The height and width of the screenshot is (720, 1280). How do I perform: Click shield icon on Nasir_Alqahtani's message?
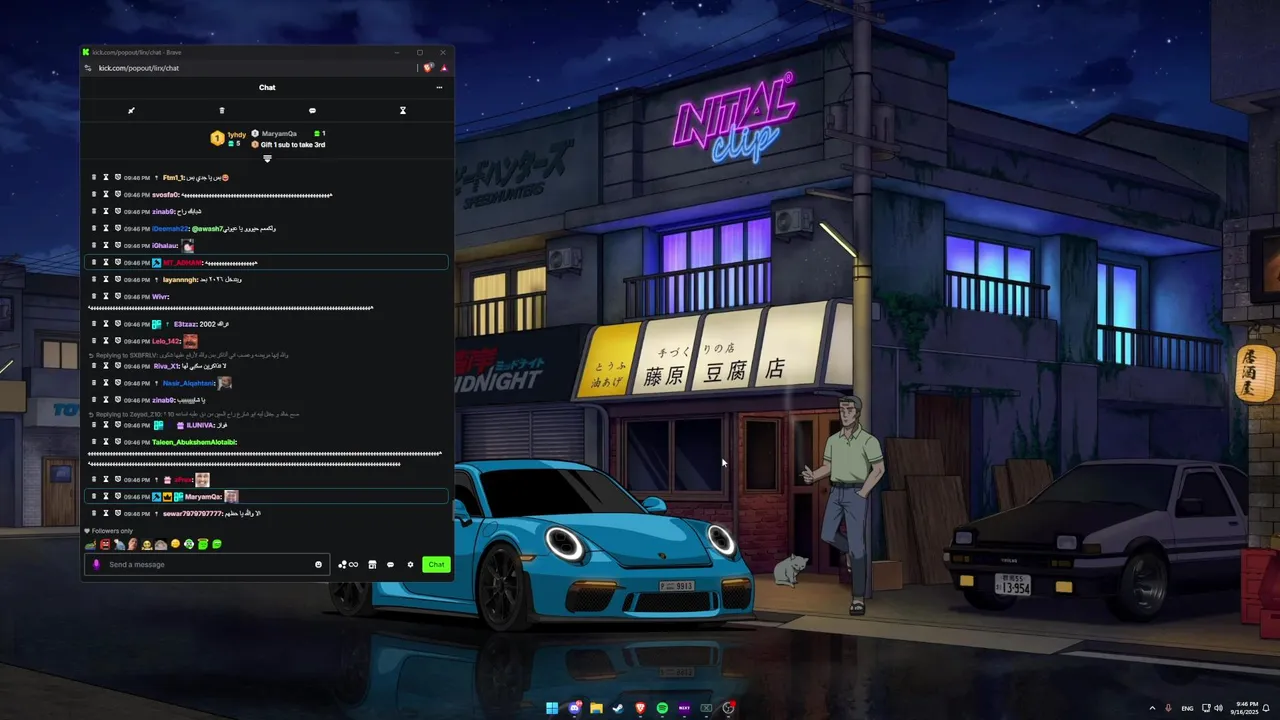point(118,383)
